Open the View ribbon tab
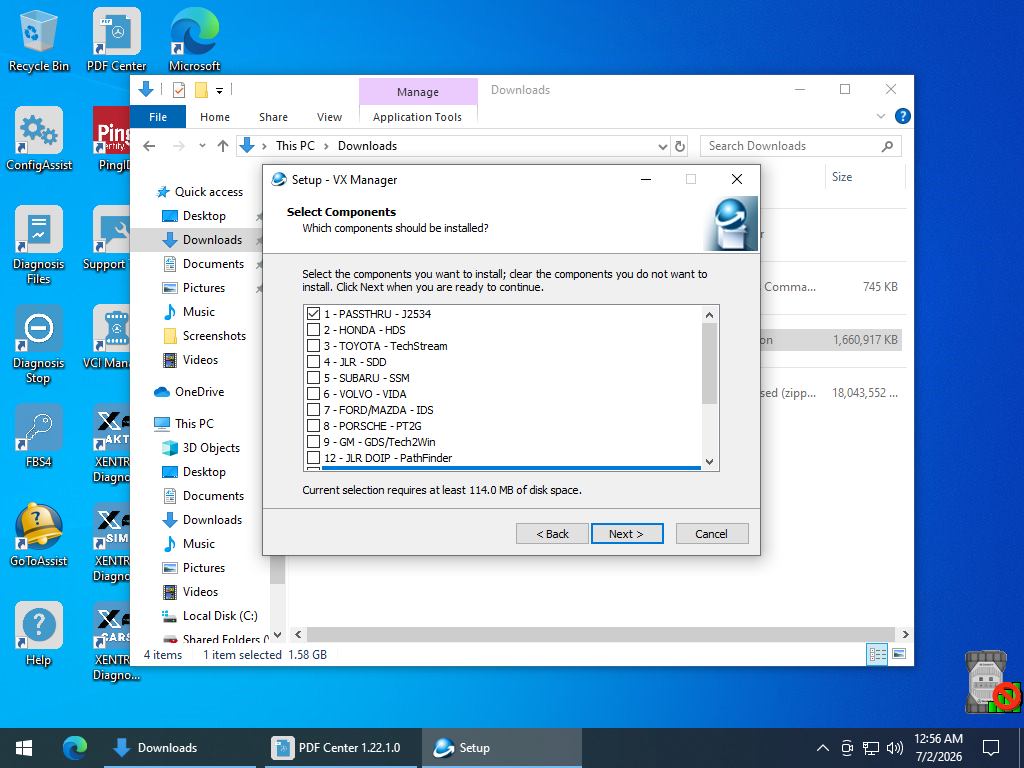The image size is (1024, 768). click(x=329, y=117)
